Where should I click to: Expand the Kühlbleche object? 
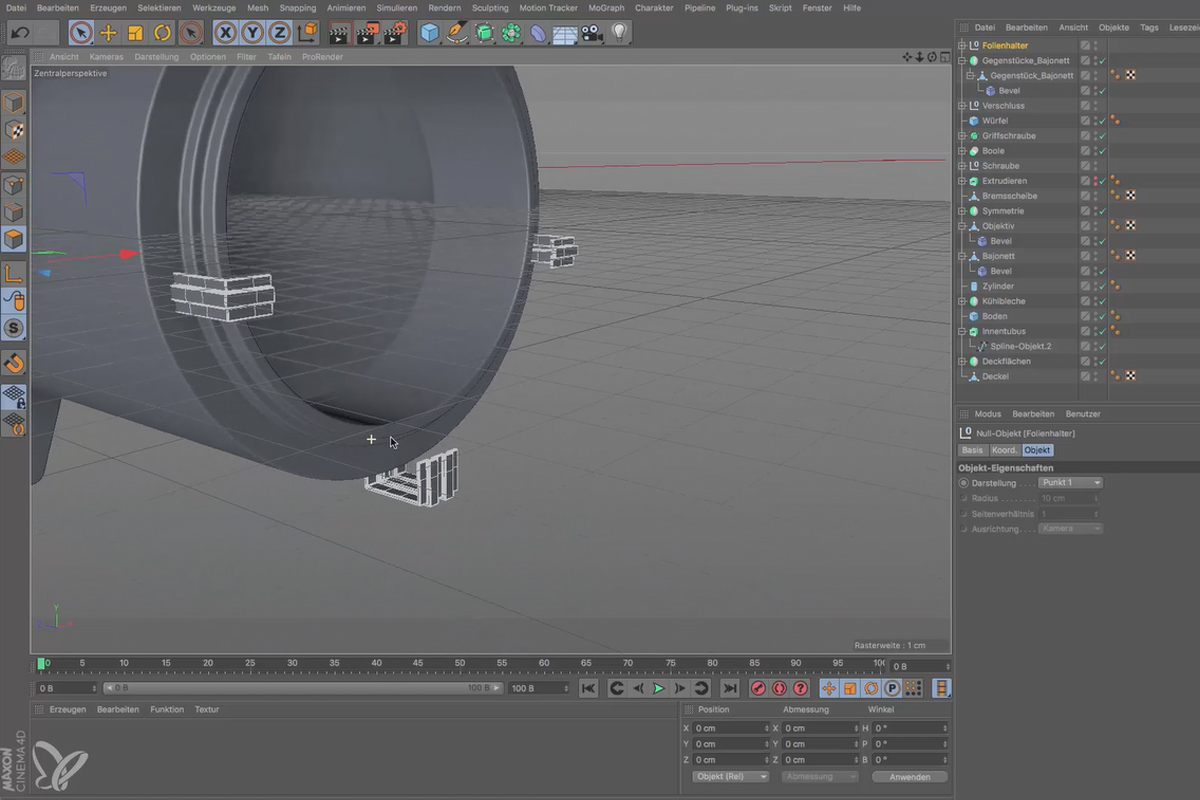962,301
